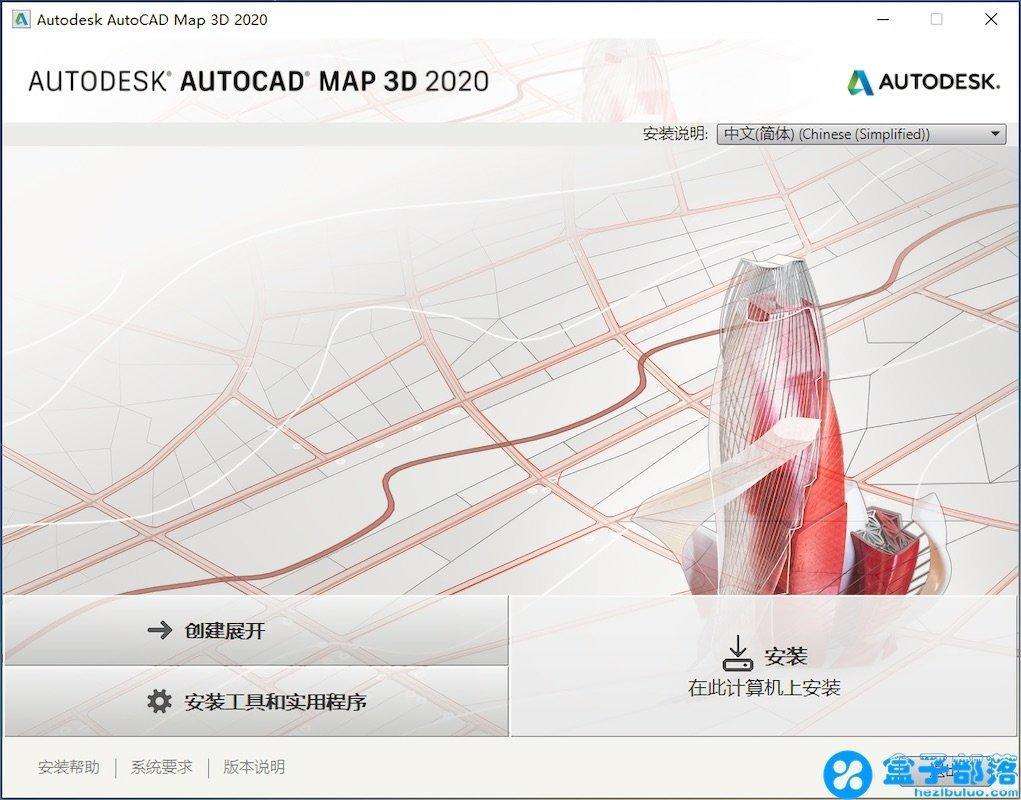Click the arrow icon beside 创建展开
Viewport: 1021px width, 800px height.
159,631
